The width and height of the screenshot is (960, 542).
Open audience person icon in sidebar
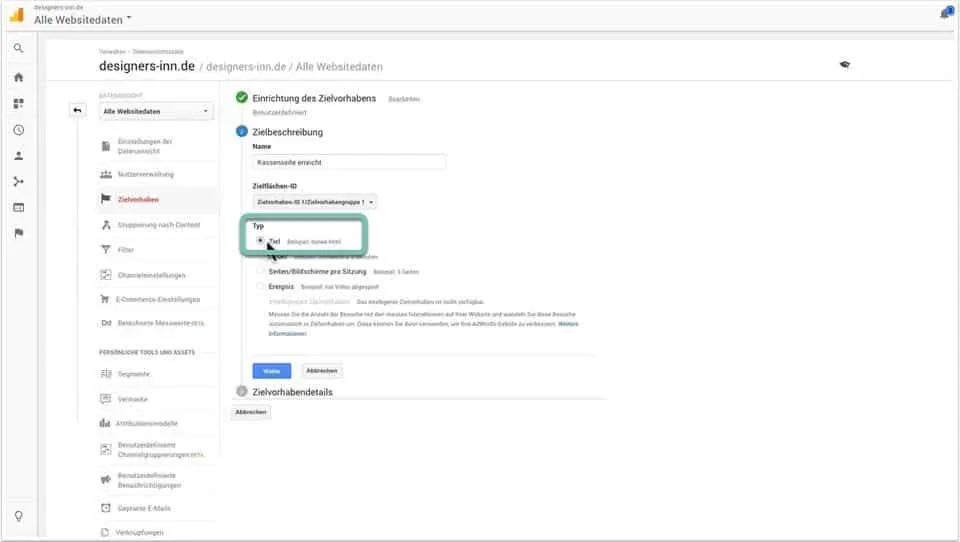pyautogui.click(x=18, y=156)
